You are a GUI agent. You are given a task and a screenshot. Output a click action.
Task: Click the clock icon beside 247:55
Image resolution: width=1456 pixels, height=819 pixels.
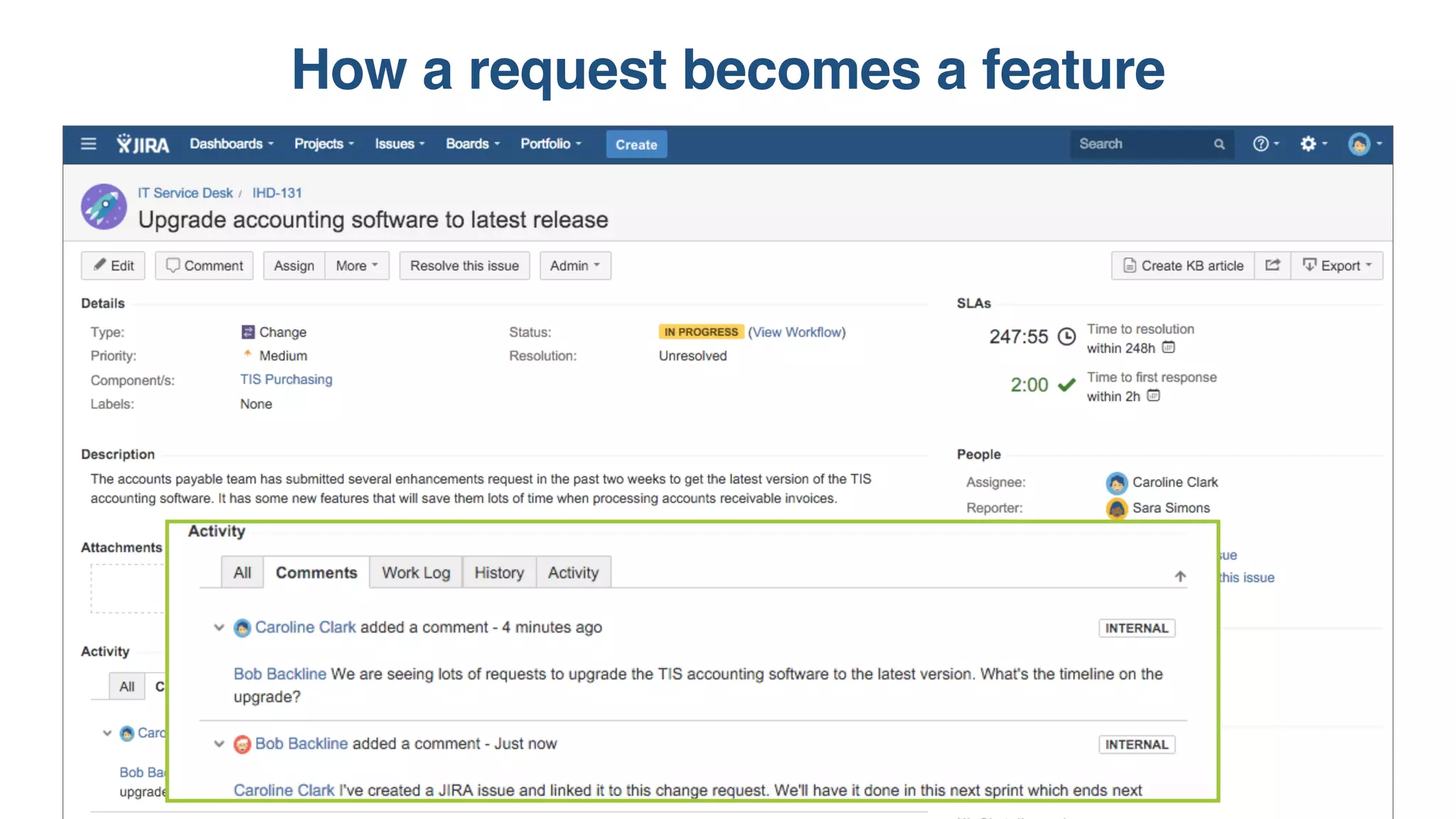(x=1066, y=336)
